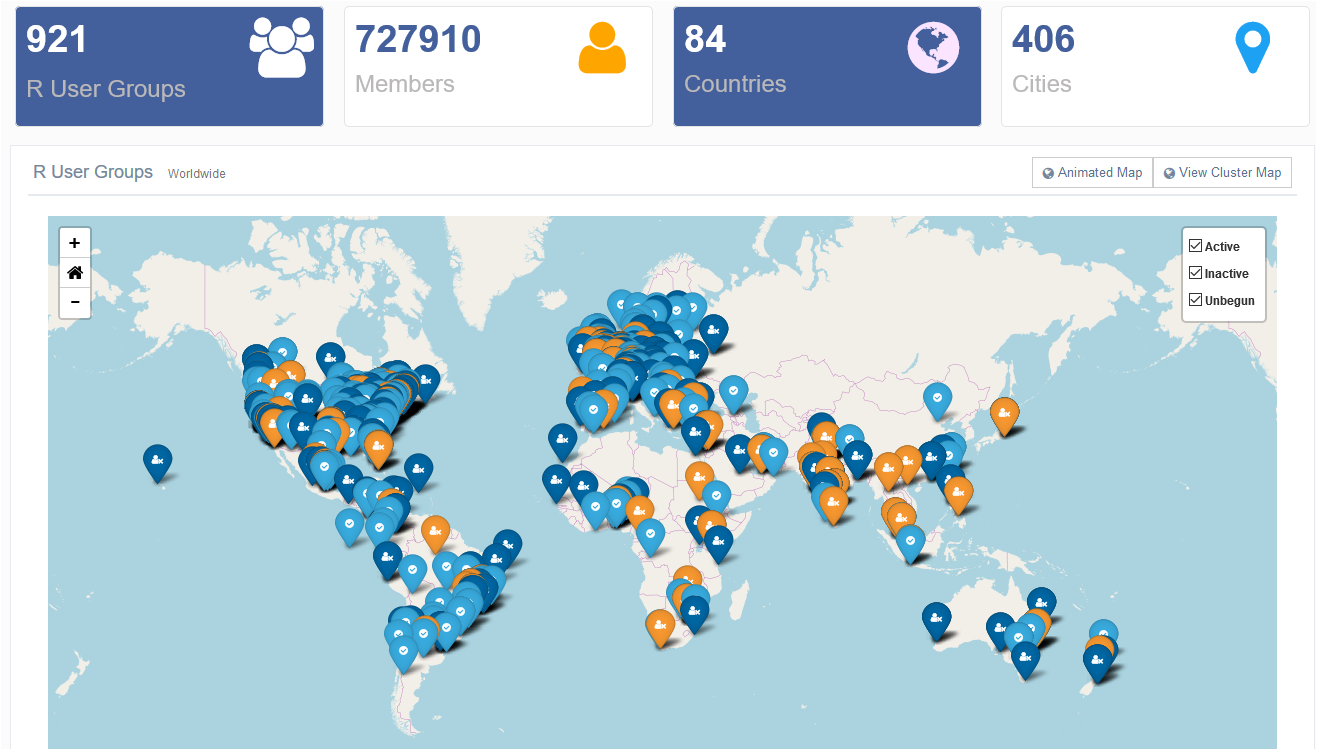Reset map view with the home icon

pyautogui.click(x=75, y=272)
